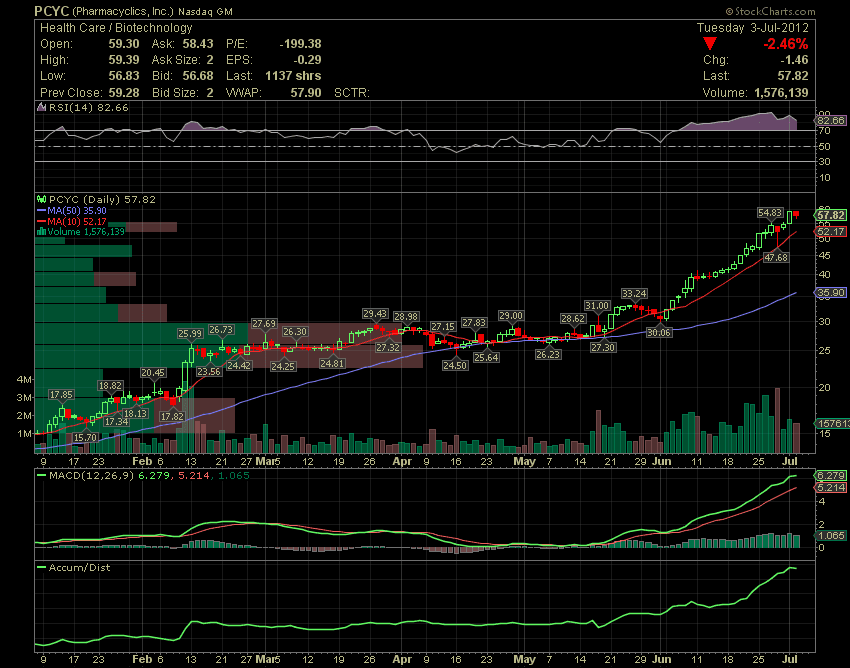This screenshot has height=668, width=850.
Task: Click the MA(10) 52.17 legend
Action: [72, 221]
